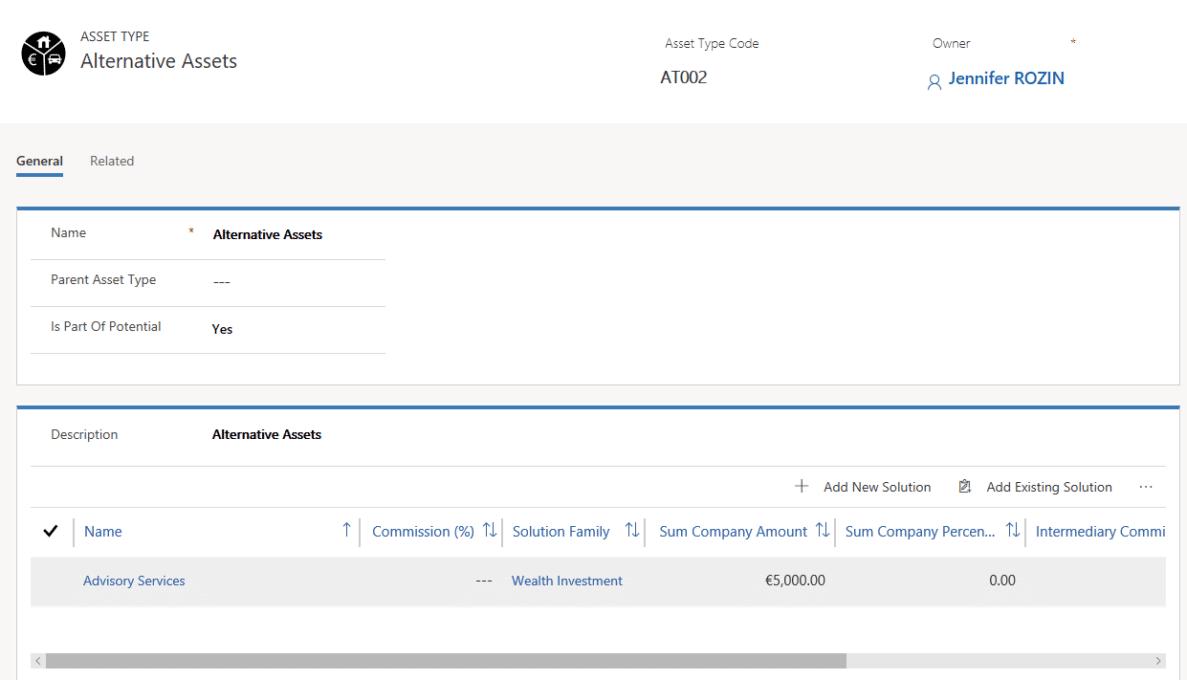Image resolution: width=1187 pixels, height=680 pixels.
Task: Sort the Sum Company Percen... column arrows
Action: pos(1013,530)
